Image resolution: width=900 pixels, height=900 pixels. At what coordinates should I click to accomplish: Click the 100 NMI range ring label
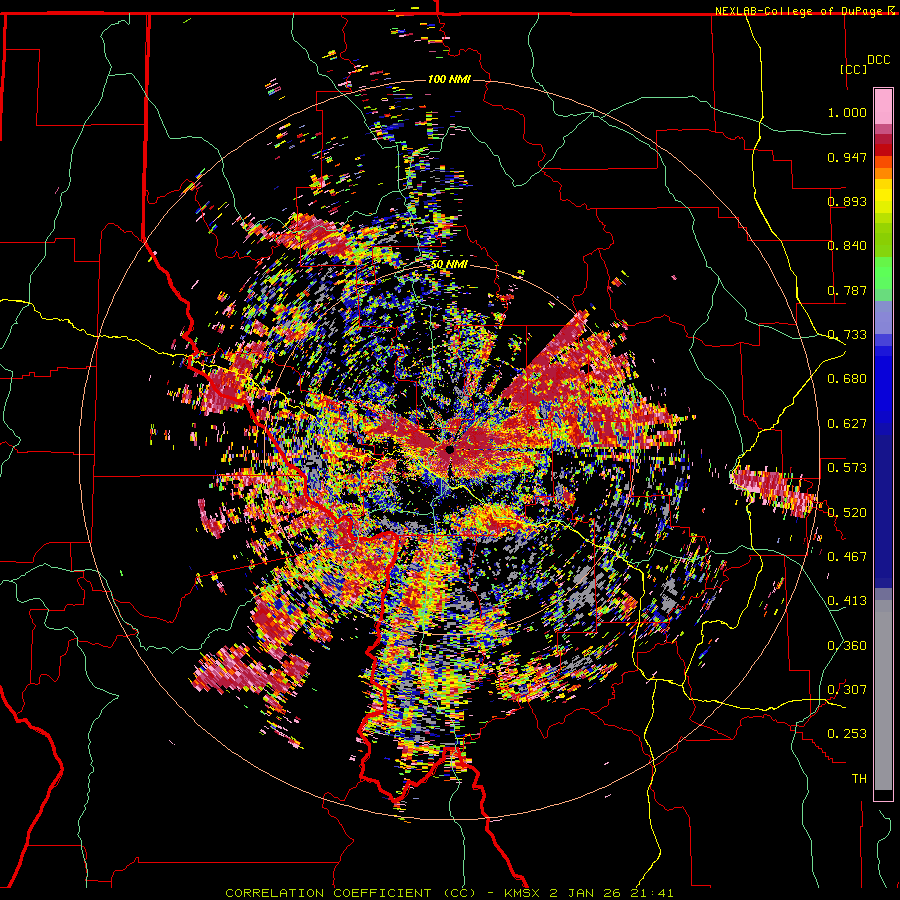(x=449, y=79)
